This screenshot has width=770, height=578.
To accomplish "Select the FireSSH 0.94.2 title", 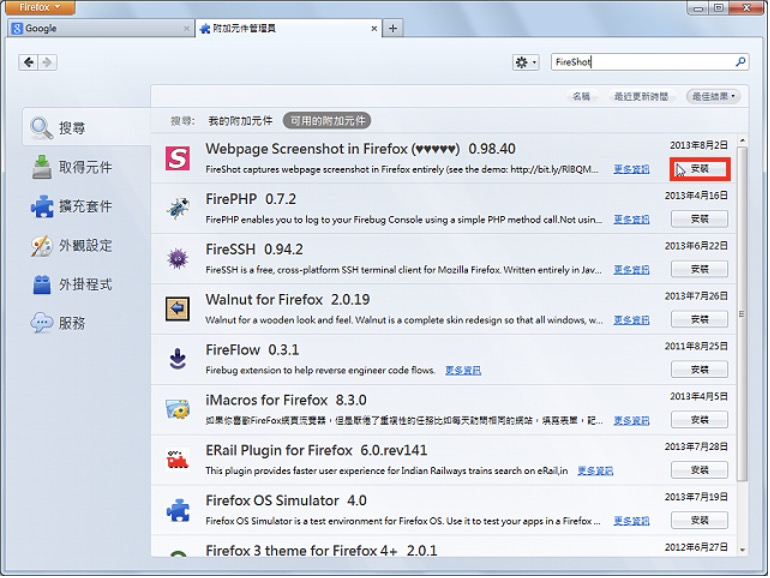I will click(x=254, y=249).
